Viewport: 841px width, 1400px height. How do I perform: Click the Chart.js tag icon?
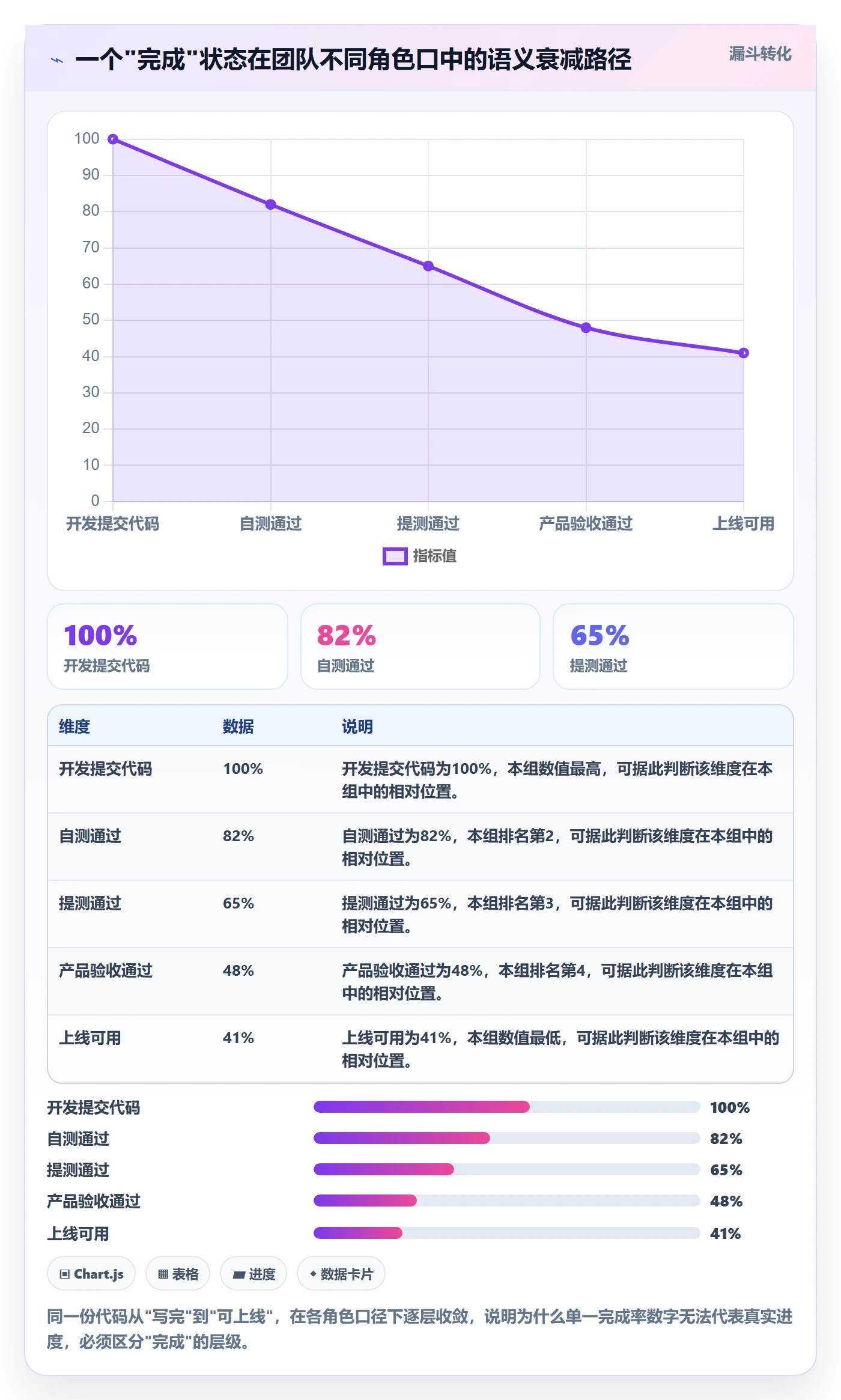coord(65,1274)
